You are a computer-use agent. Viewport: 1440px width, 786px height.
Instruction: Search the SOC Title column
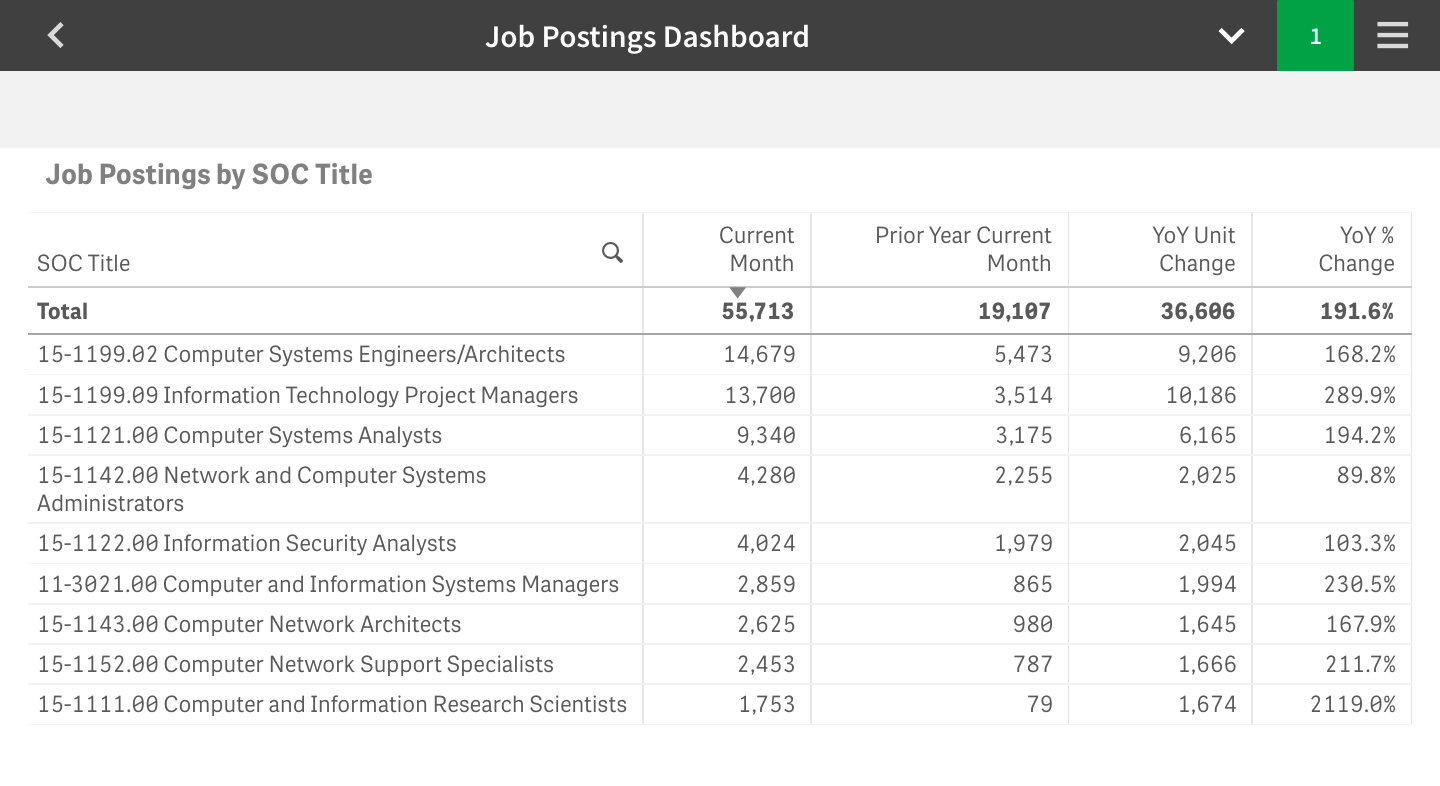612,253
